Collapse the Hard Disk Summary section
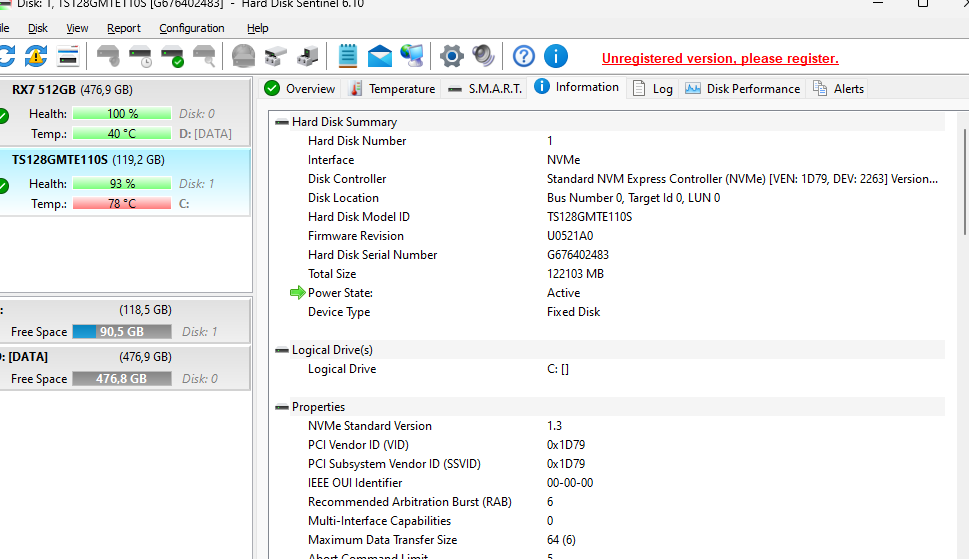Screen dimensions: 969x559 [x=281, y=122]
